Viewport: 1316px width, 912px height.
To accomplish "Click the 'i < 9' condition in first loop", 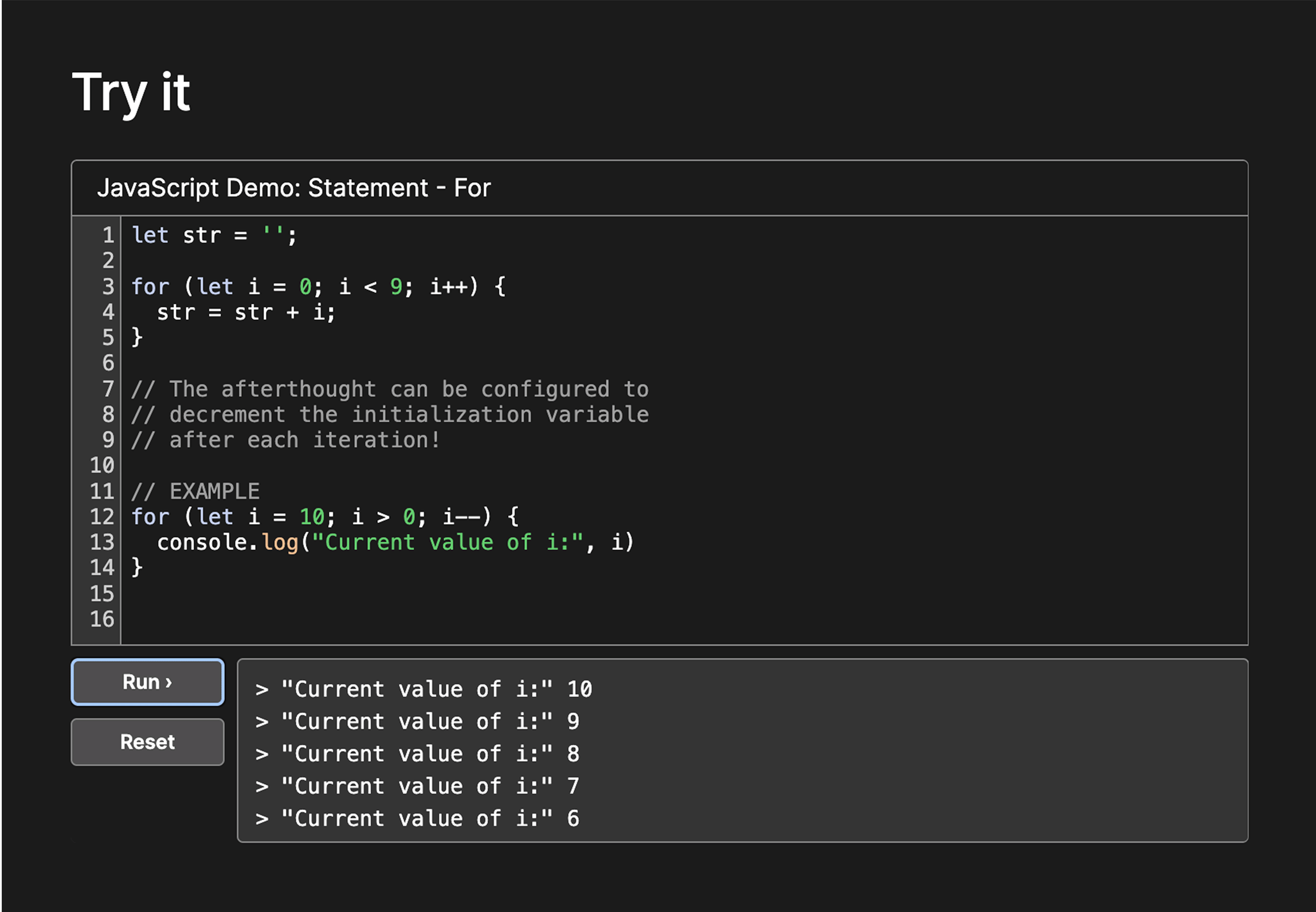I will coord(370,287).
